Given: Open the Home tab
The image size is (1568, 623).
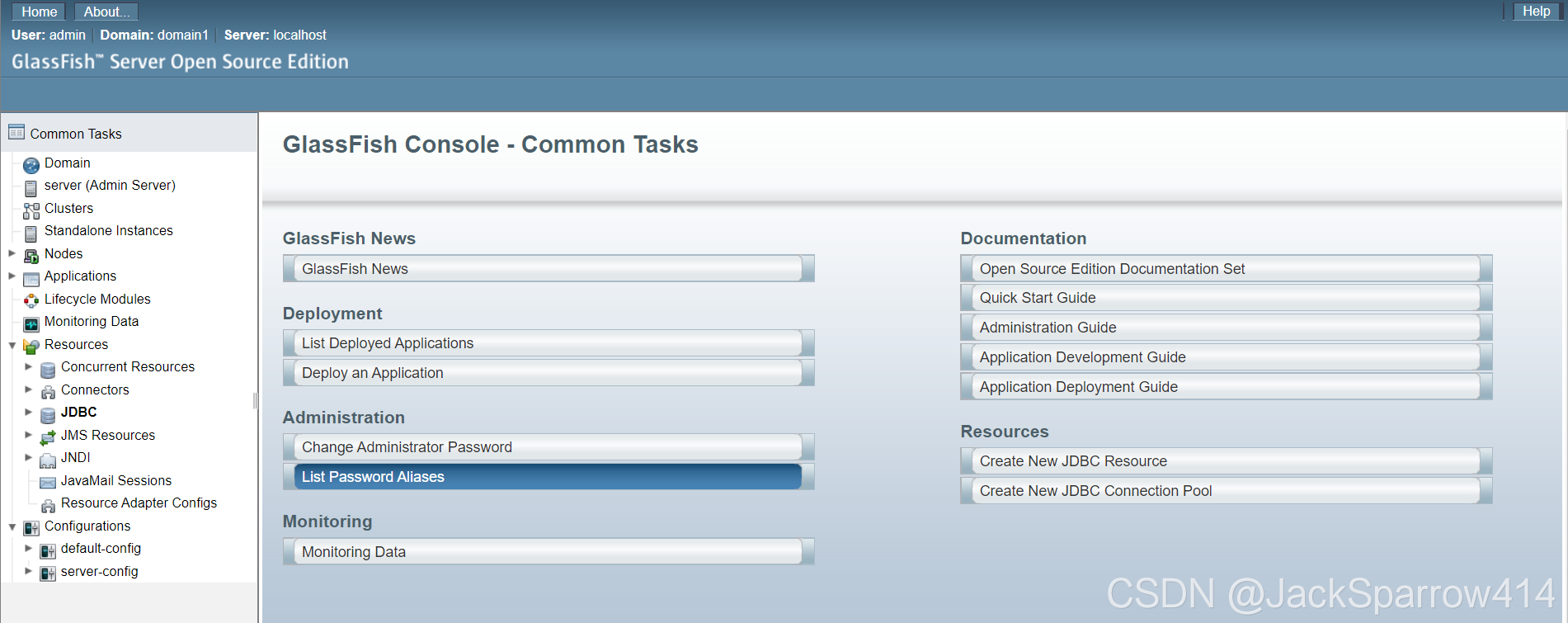Looking at the screenshot, I should (39, 12).
